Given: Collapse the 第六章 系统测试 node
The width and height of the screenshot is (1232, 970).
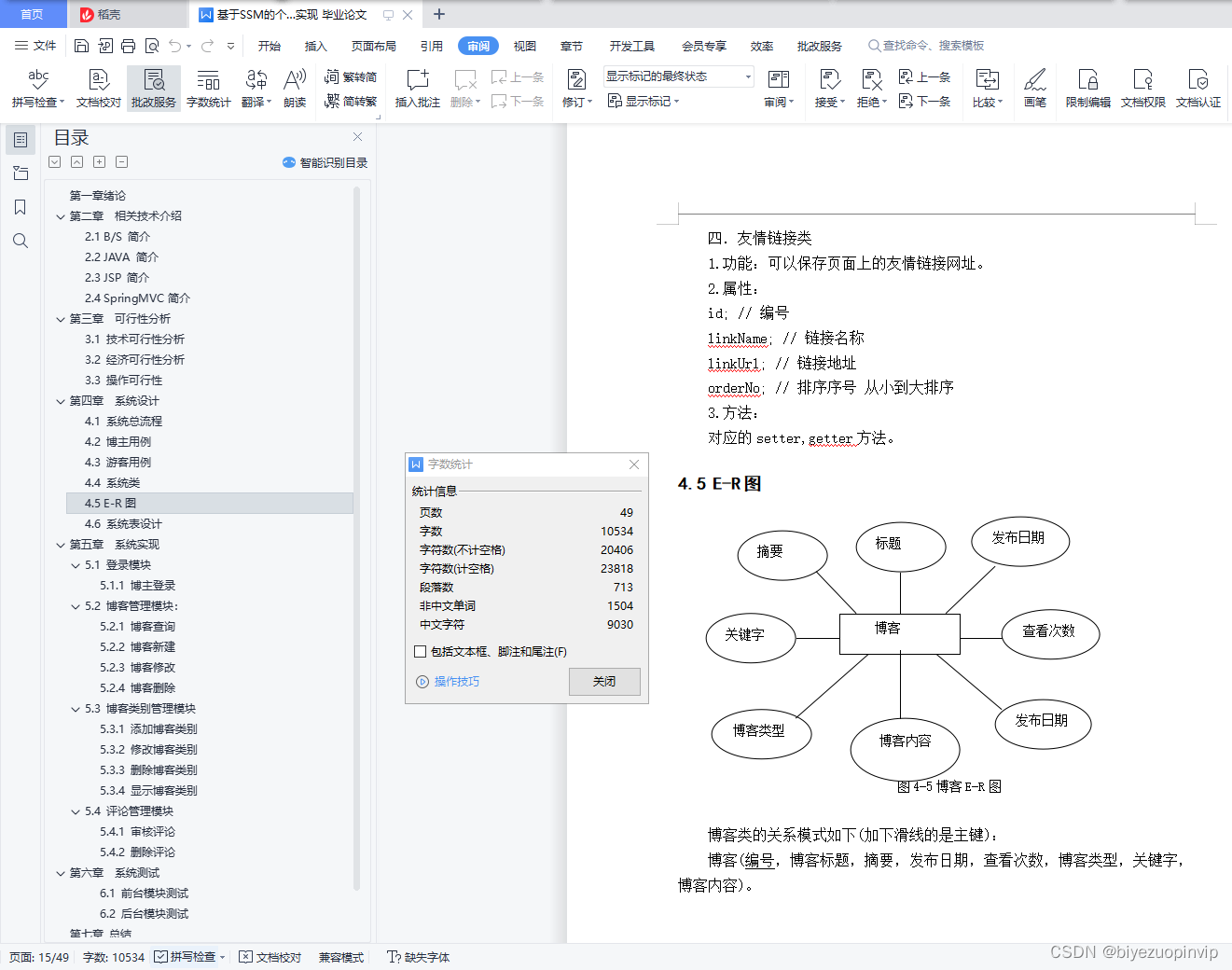Looking at the screenshot, I should [x=61, y=873].
